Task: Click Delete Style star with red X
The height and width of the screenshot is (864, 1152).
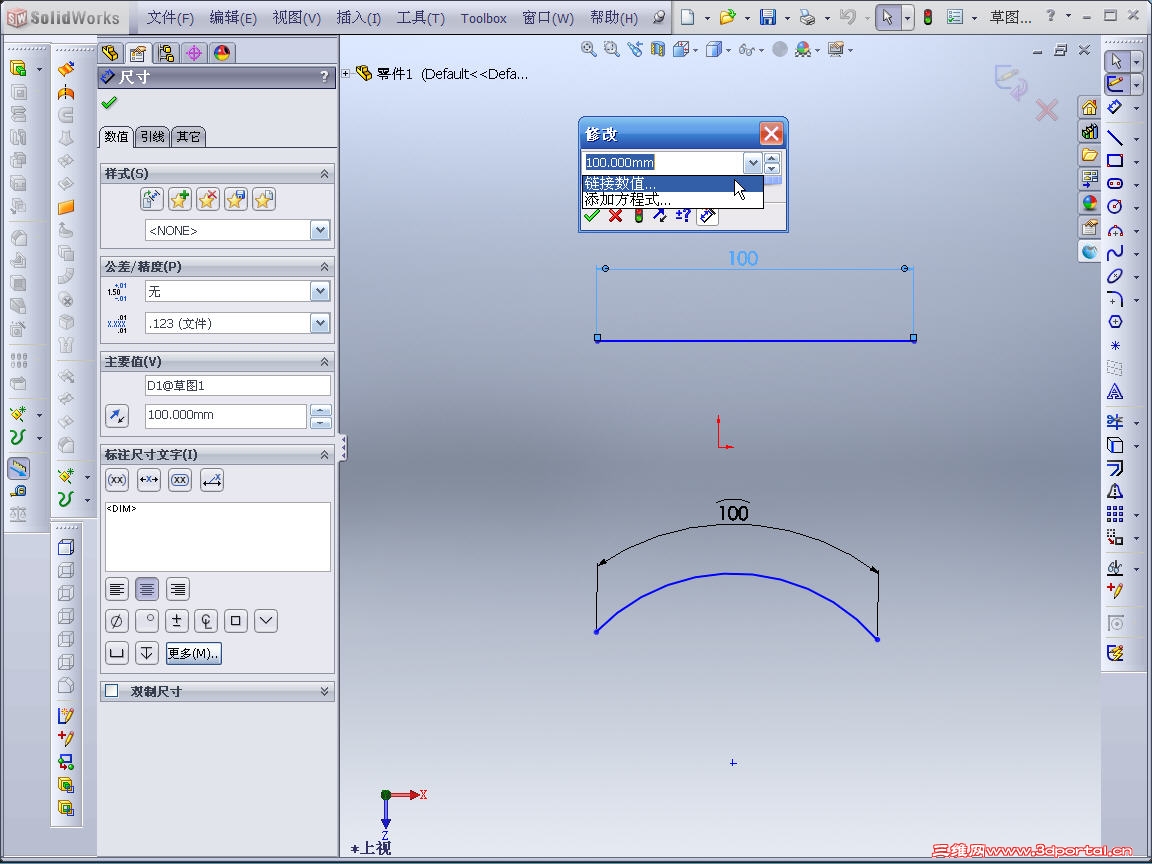Action: [x=208, y=199]
